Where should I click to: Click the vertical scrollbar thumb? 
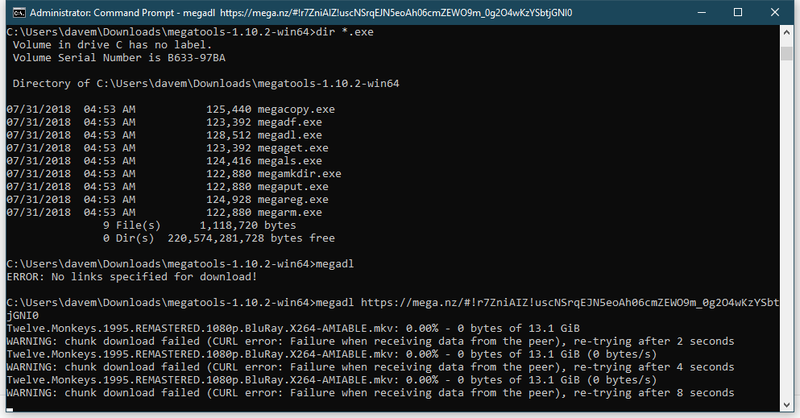tap(786, 54)
